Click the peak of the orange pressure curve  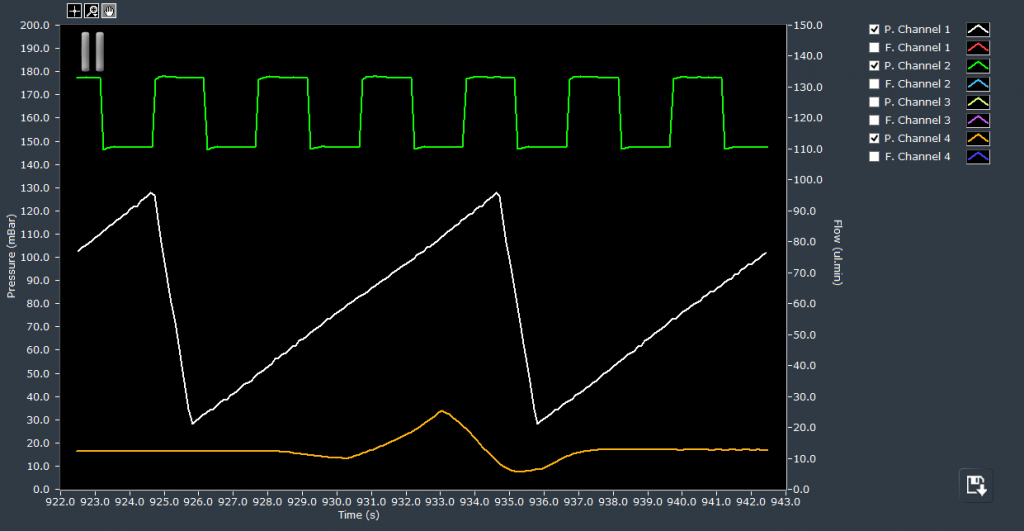point(441,411)
